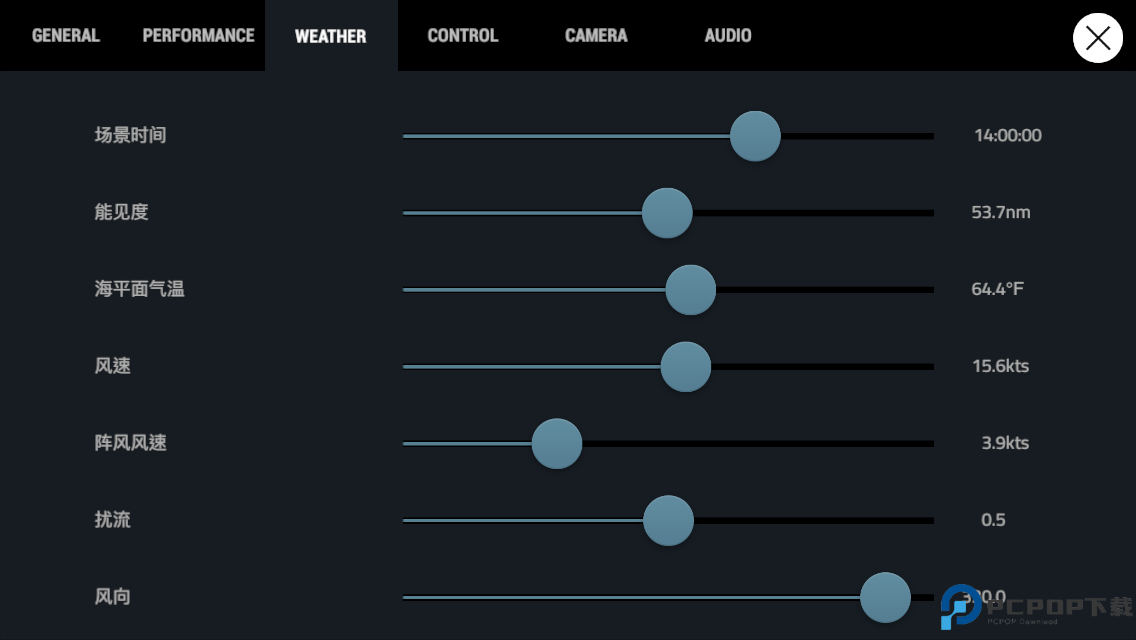
Task: Click the 风向 slider handle
Action: pyautogui.click(x=885, y=598)
